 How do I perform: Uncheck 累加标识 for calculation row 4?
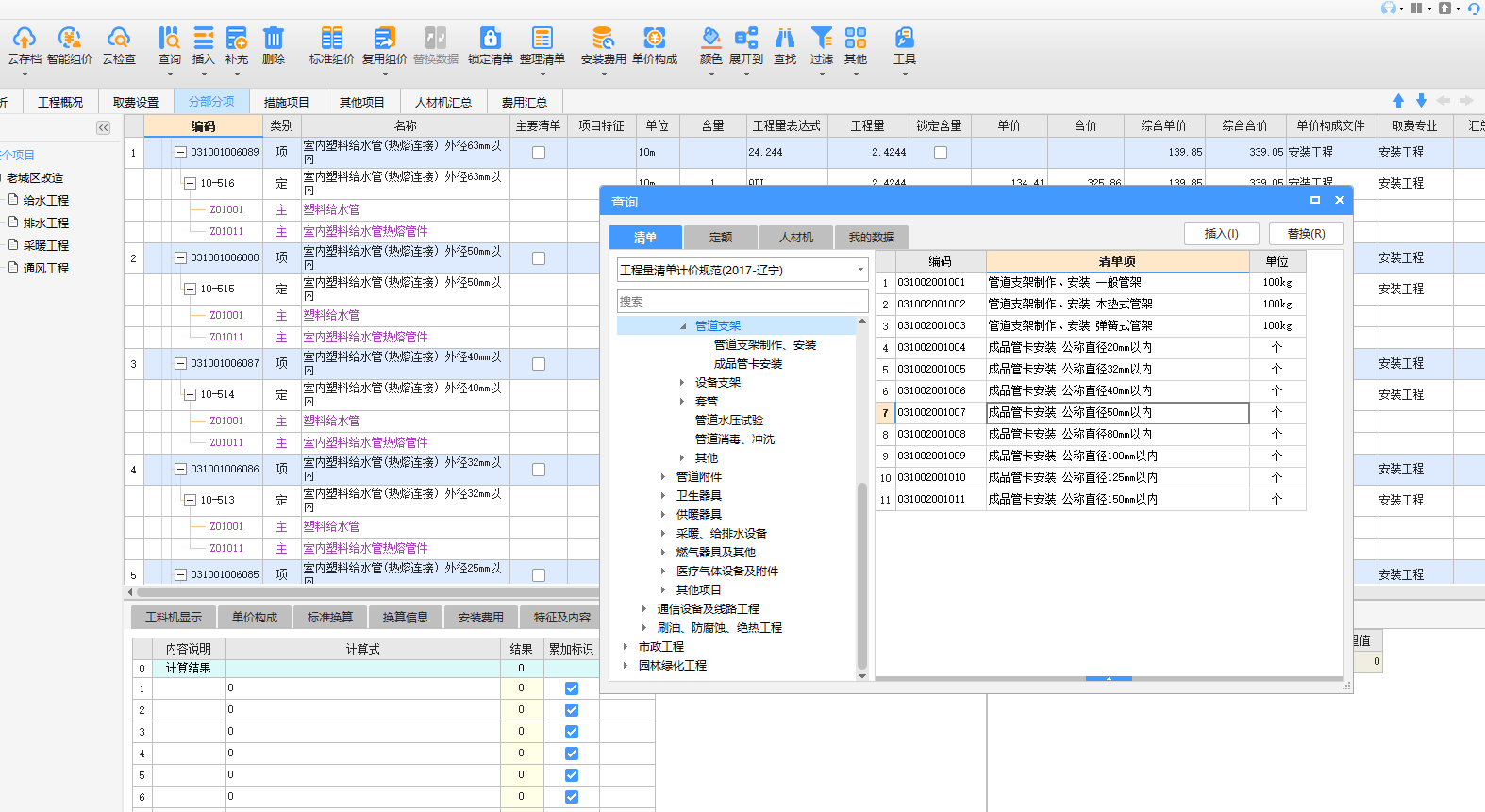click(x=572, y=754)
